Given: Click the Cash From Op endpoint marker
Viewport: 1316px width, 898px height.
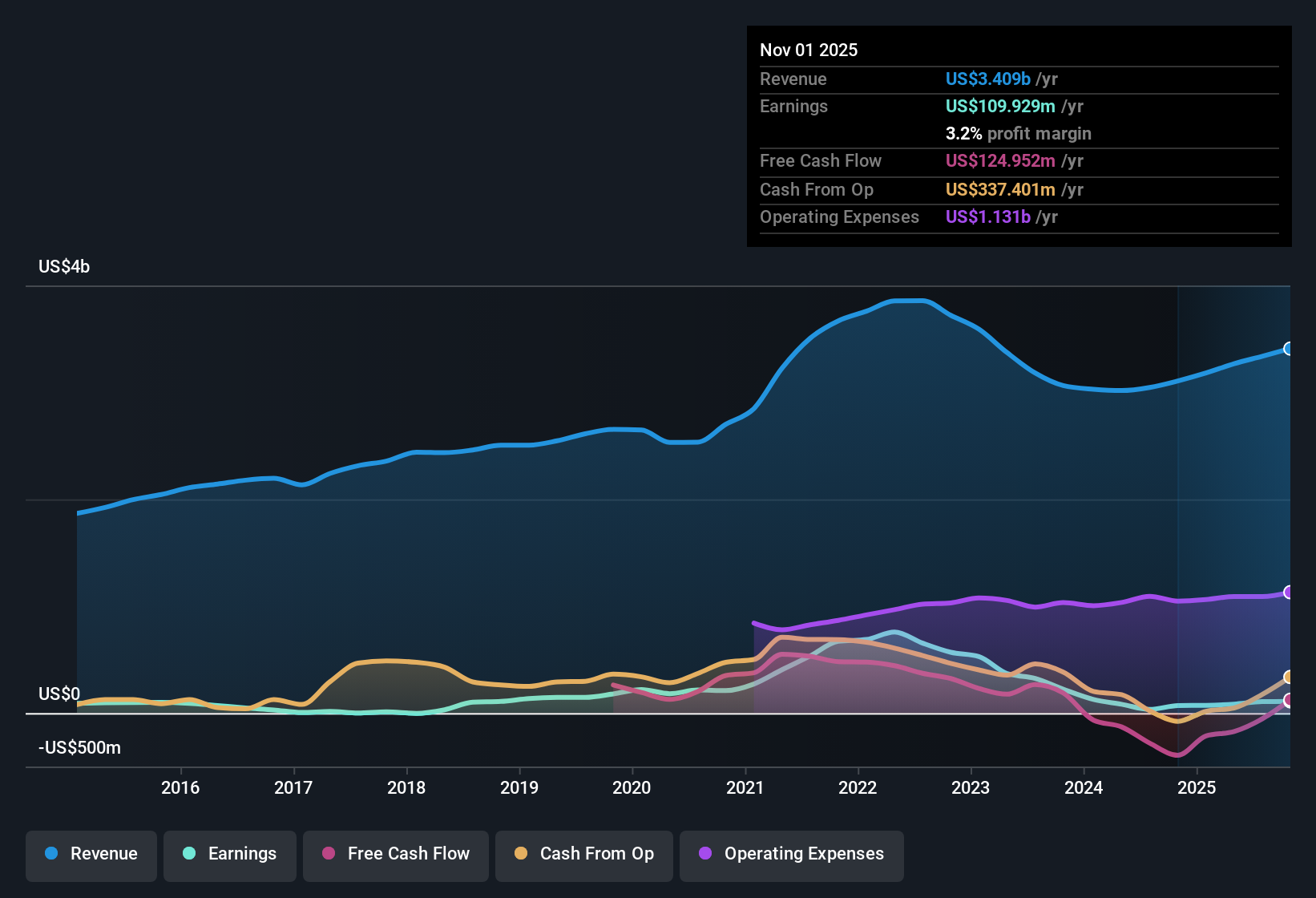Looking at the screenshot, I should pyautogui.click(x=1288, y=676).
